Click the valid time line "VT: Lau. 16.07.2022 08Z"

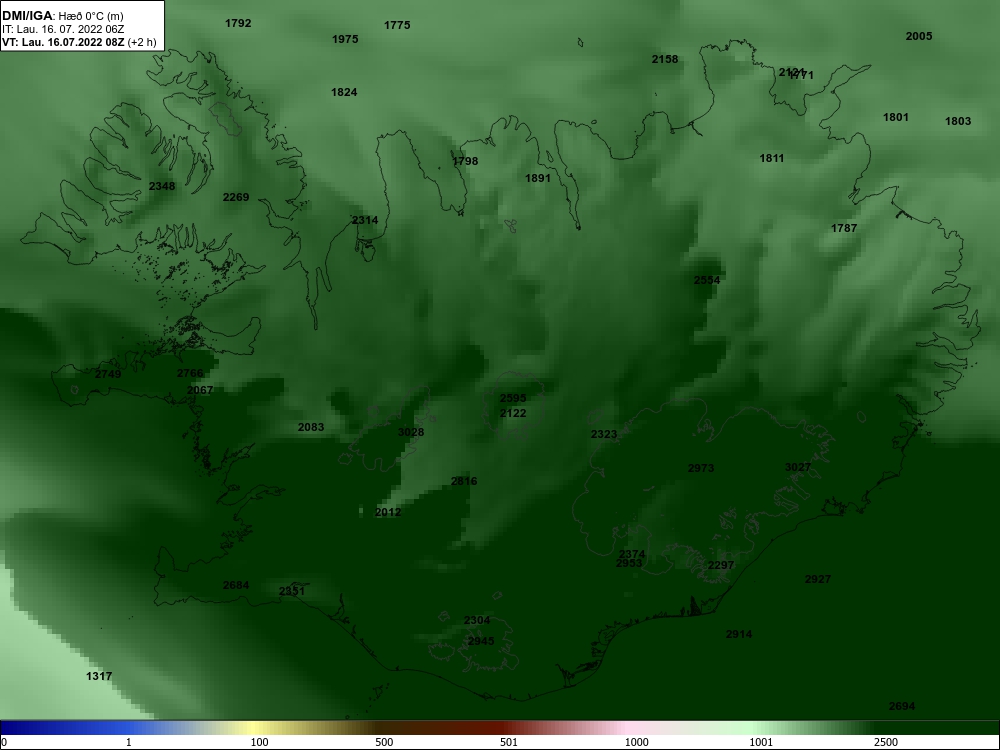(x=63, y=43)
